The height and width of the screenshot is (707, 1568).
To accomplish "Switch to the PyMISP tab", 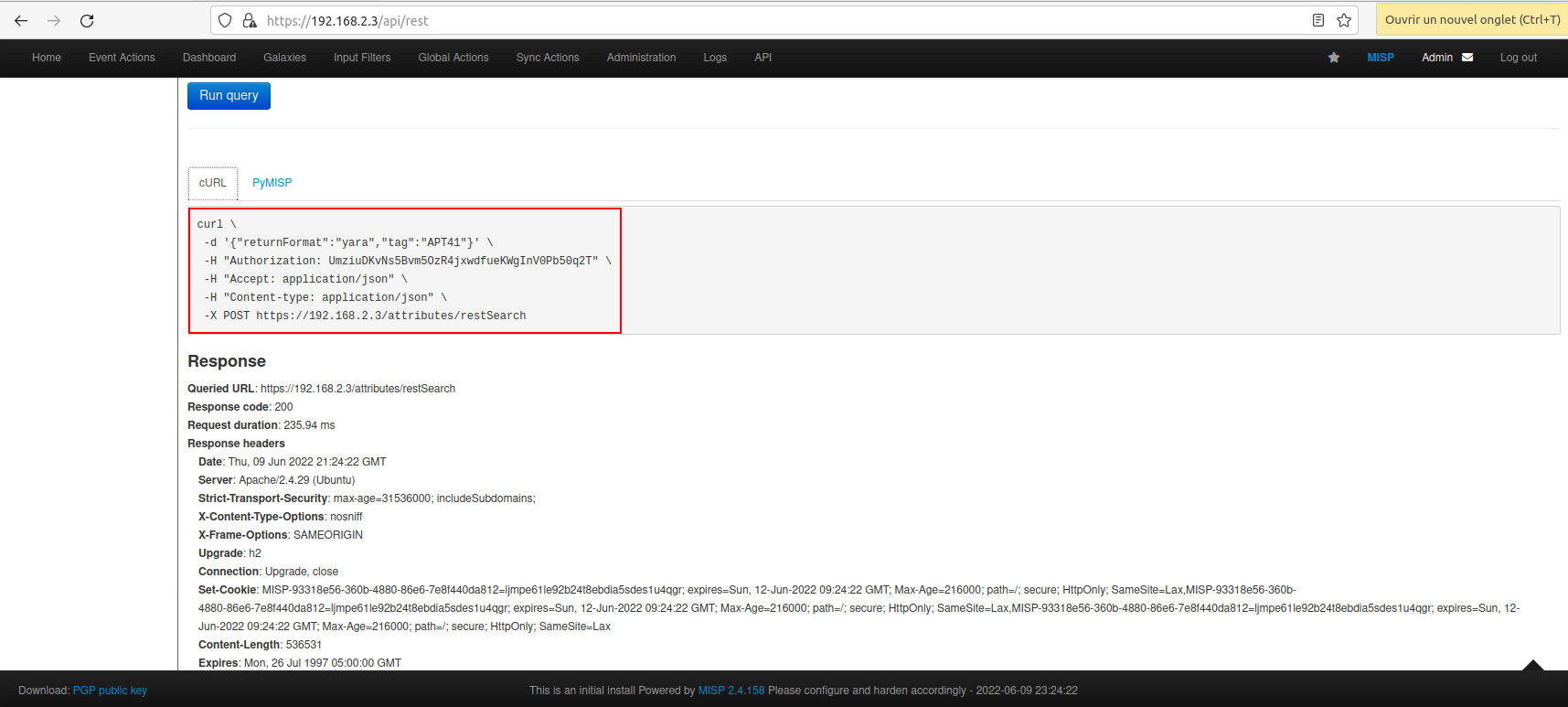I will [x=272, y=183].
